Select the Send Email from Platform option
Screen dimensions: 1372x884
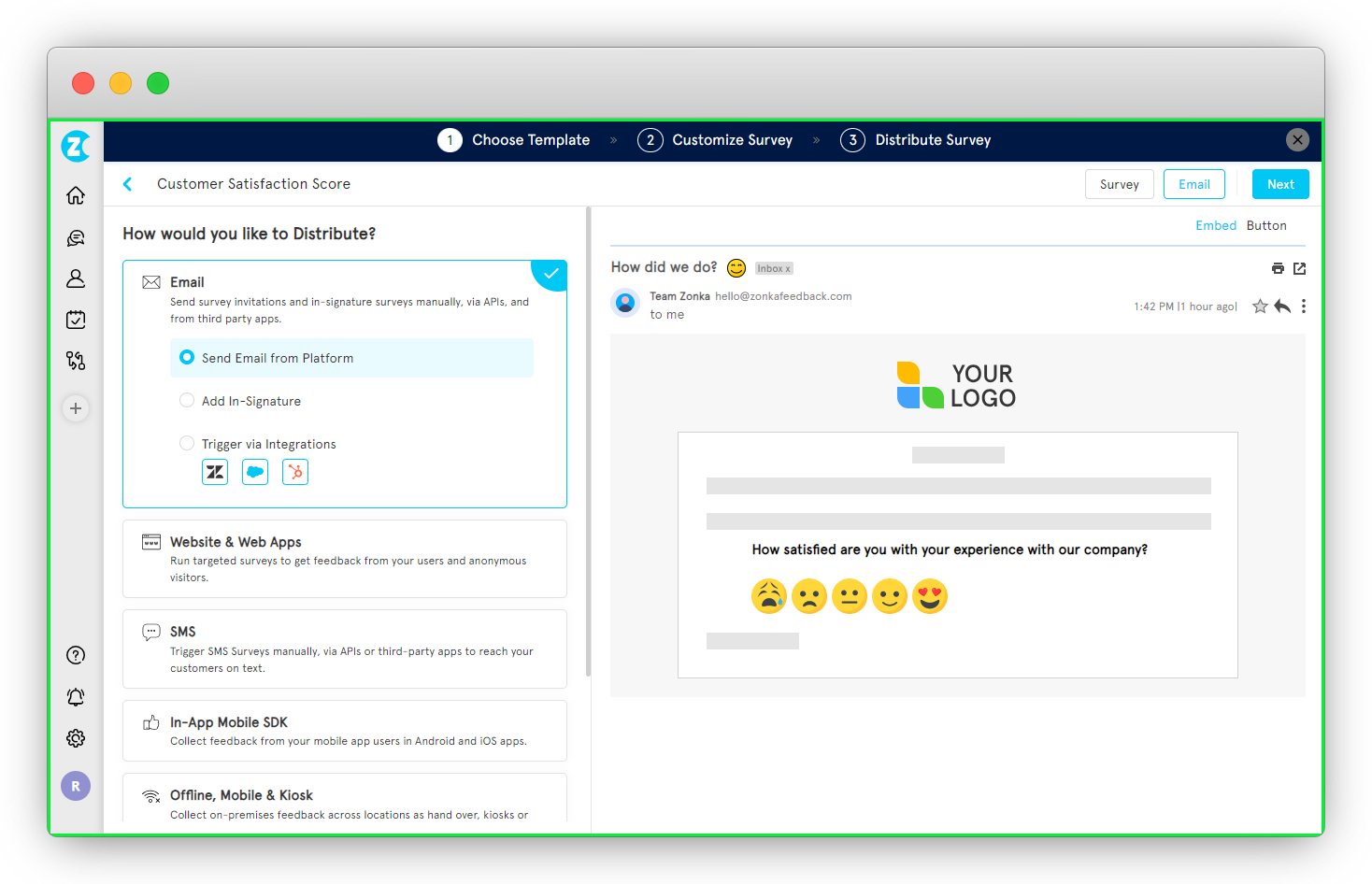pos(187,357)
